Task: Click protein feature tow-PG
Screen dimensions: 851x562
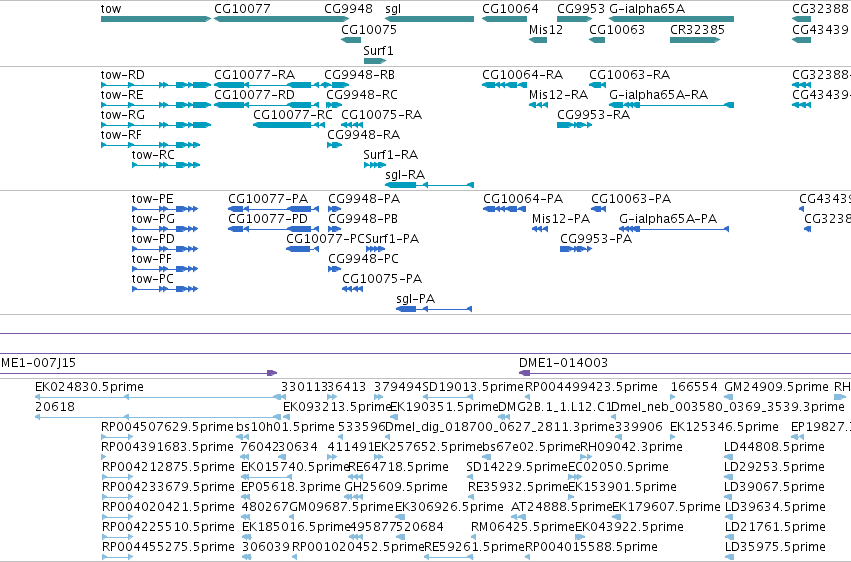Action: [x=164, y=229]
